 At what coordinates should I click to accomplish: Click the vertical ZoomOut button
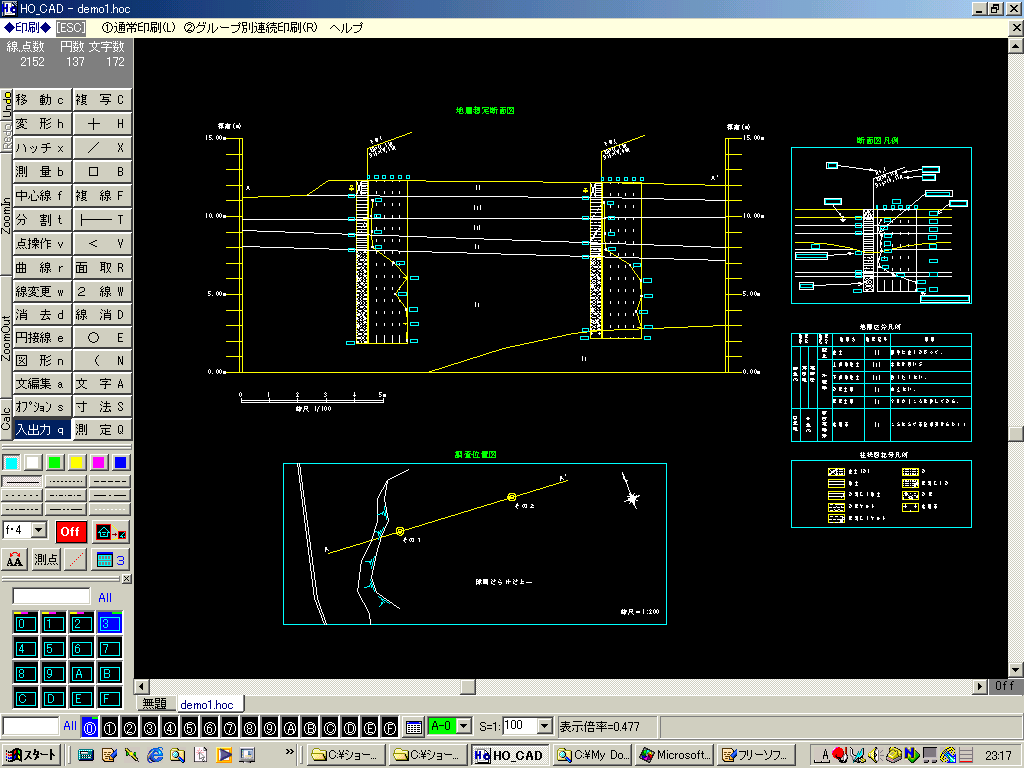tap(6, 338)
